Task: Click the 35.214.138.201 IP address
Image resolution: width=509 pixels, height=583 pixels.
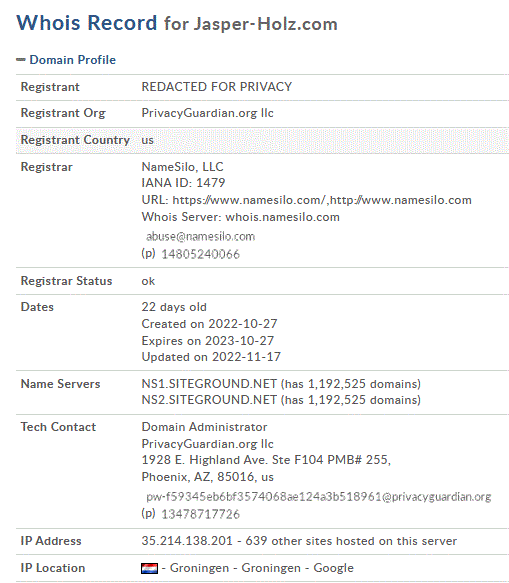Action: coord(187,541)
